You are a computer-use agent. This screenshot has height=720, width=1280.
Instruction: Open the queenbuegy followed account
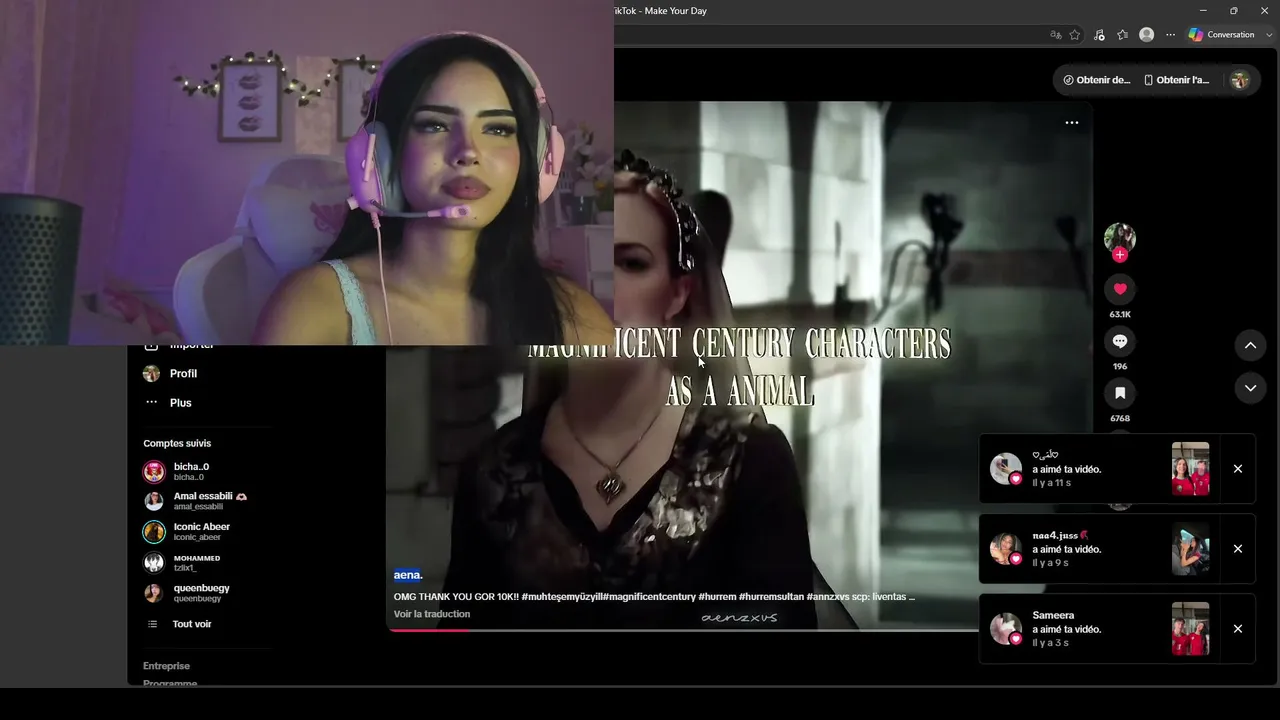[186, 593]
